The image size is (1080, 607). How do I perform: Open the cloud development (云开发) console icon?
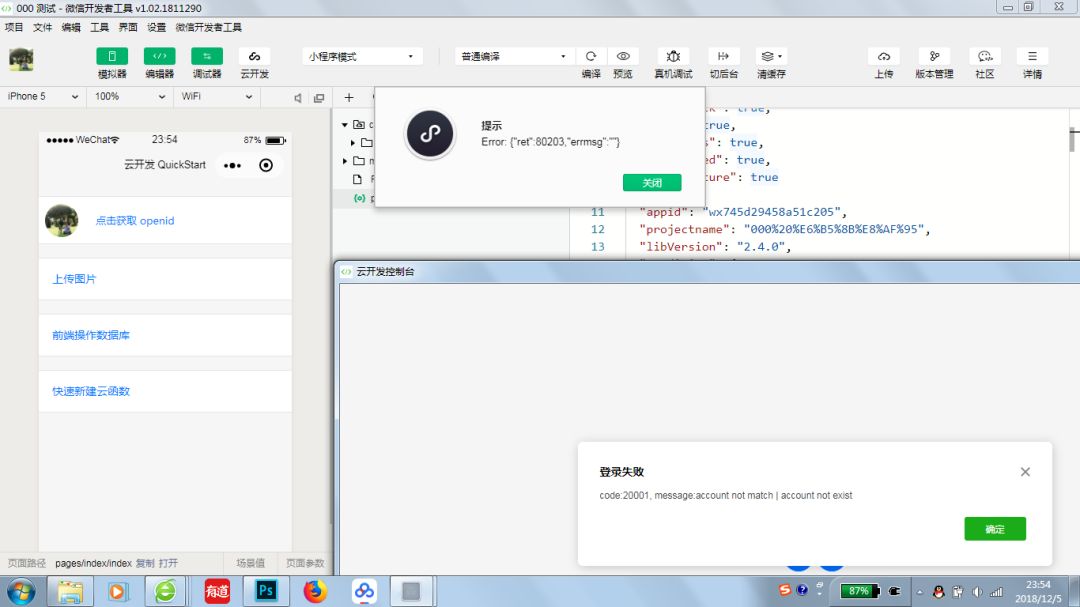254,56
